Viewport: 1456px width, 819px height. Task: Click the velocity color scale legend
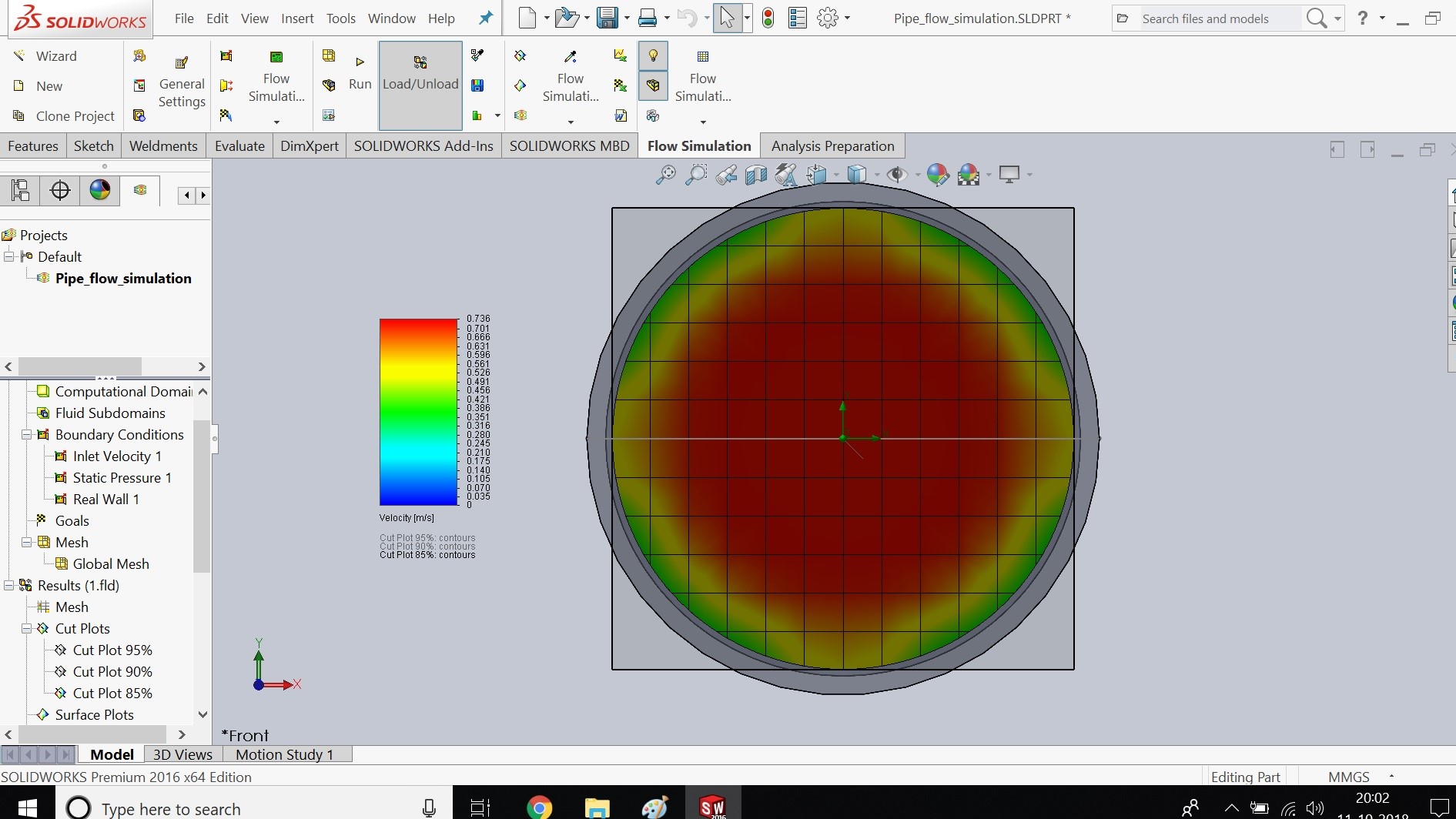point(418,412)
